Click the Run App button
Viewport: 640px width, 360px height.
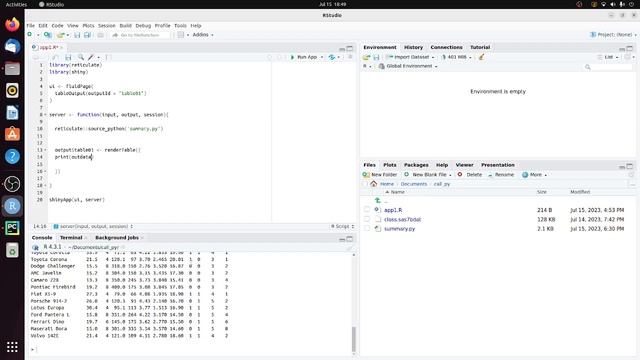pos(303,57)
